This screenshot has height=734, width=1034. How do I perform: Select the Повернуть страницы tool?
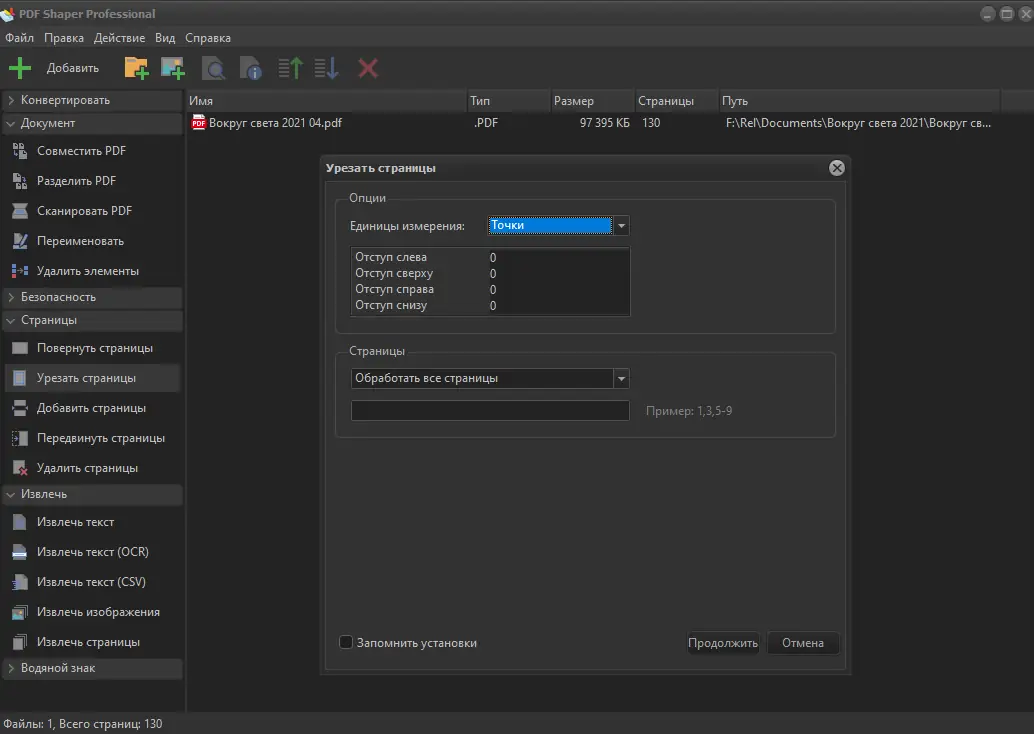[92, 347]
